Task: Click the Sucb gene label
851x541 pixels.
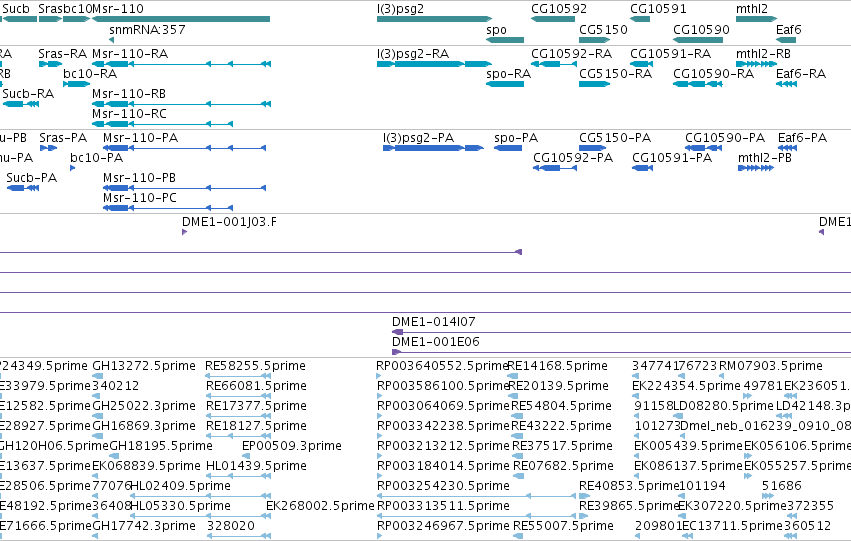Action: (16, 9)
